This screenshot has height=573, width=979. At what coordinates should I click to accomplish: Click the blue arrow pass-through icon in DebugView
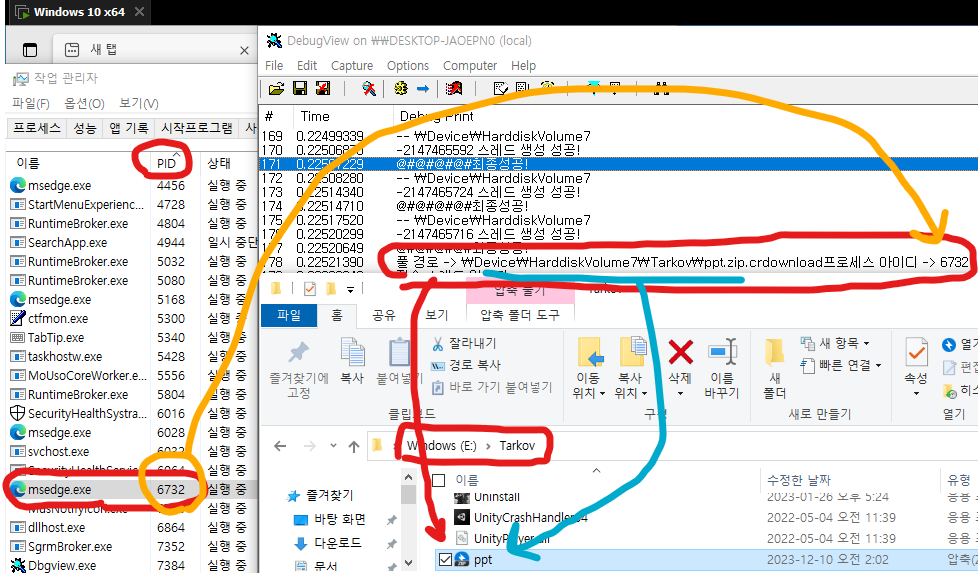423,89
